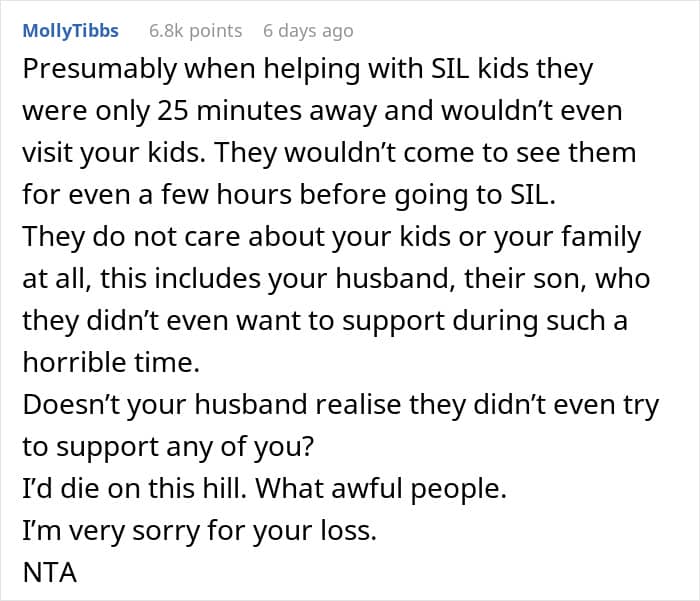Click the line 'Doesn't your husband realise'
Viewport: 700px width, 601px height.
tap(341, 405)
